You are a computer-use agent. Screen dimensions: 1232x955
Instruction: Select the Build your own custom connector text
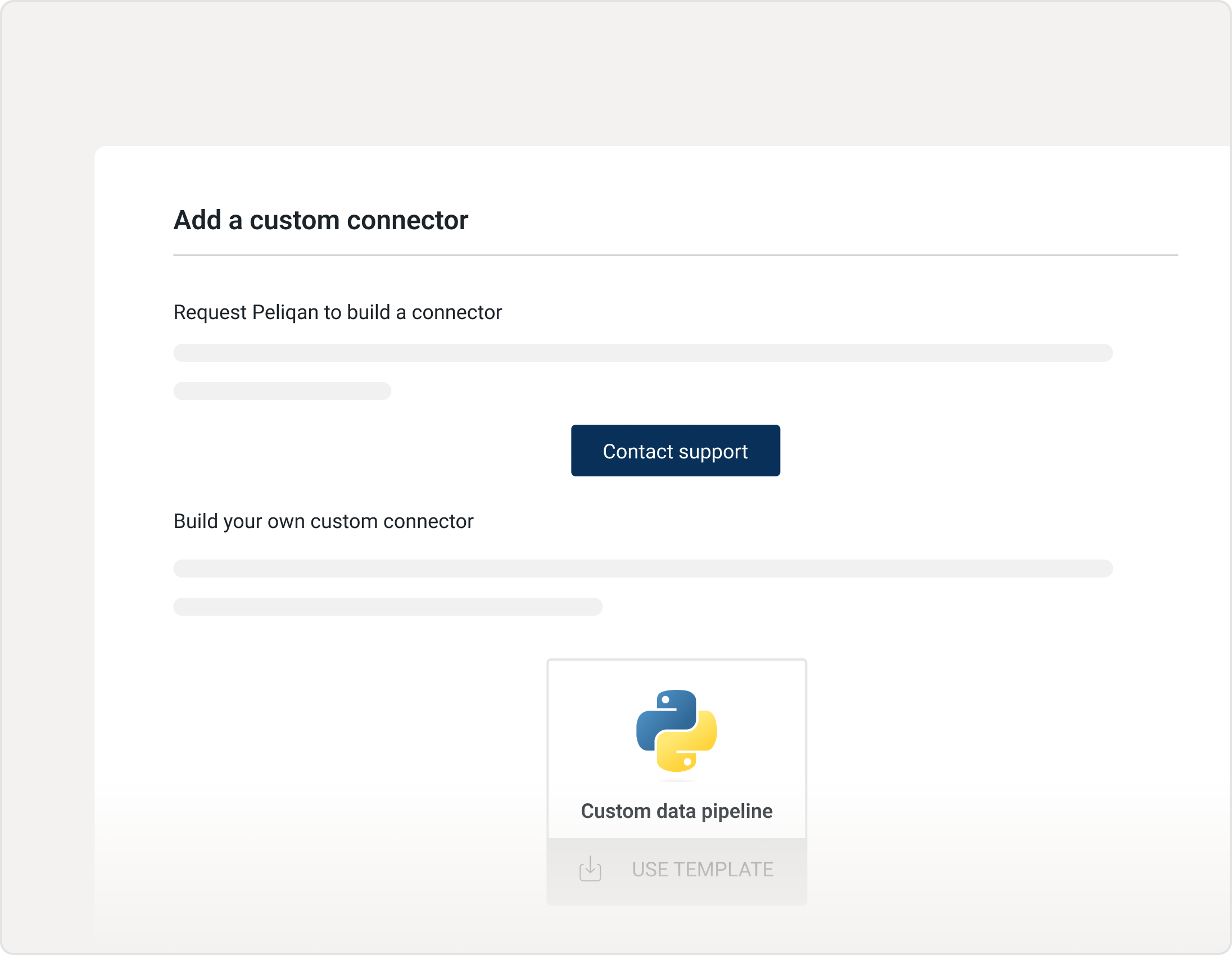[323, 521]
